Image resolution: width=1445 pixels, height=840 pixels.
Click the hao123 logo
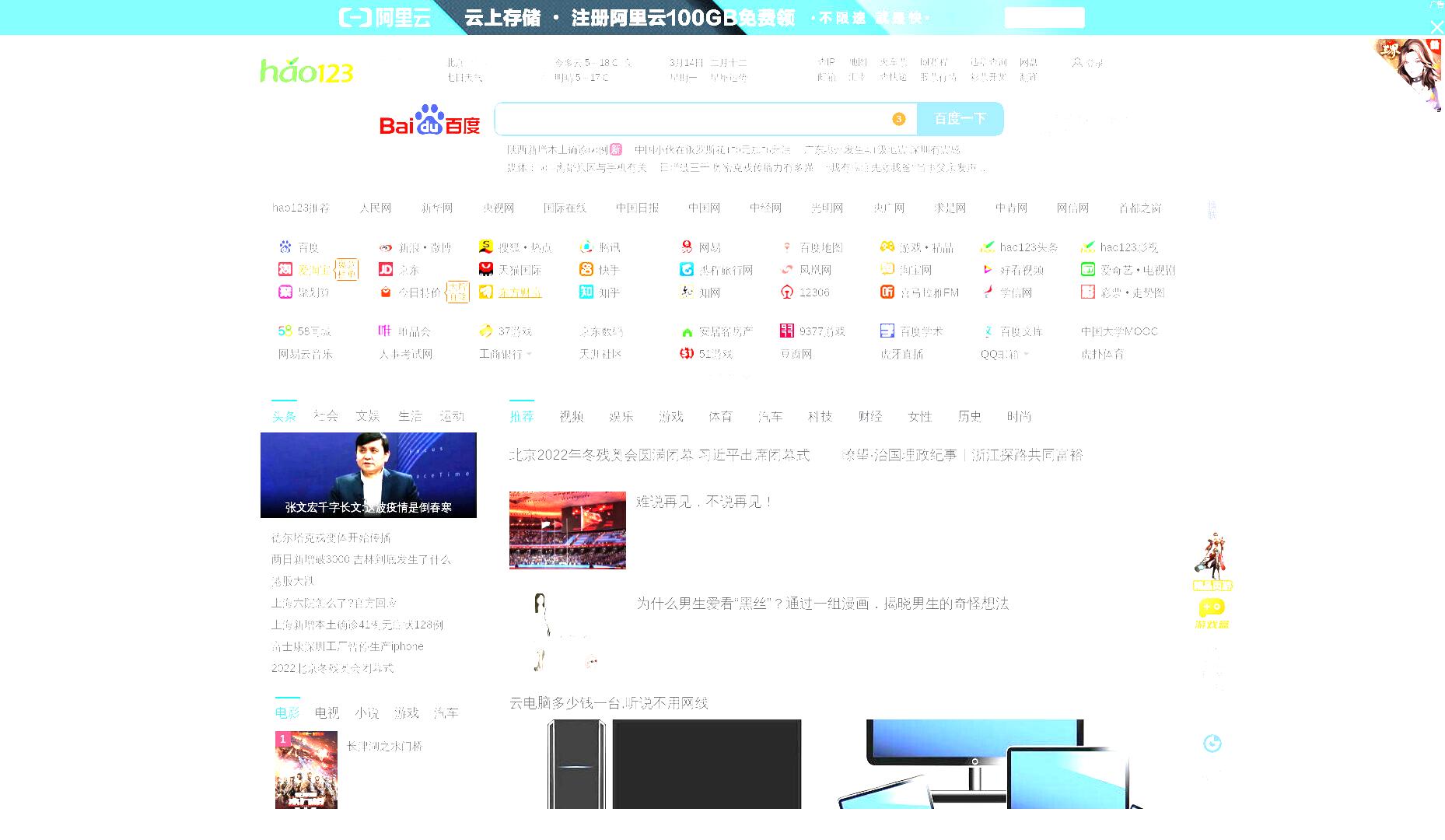click(306, 71)
